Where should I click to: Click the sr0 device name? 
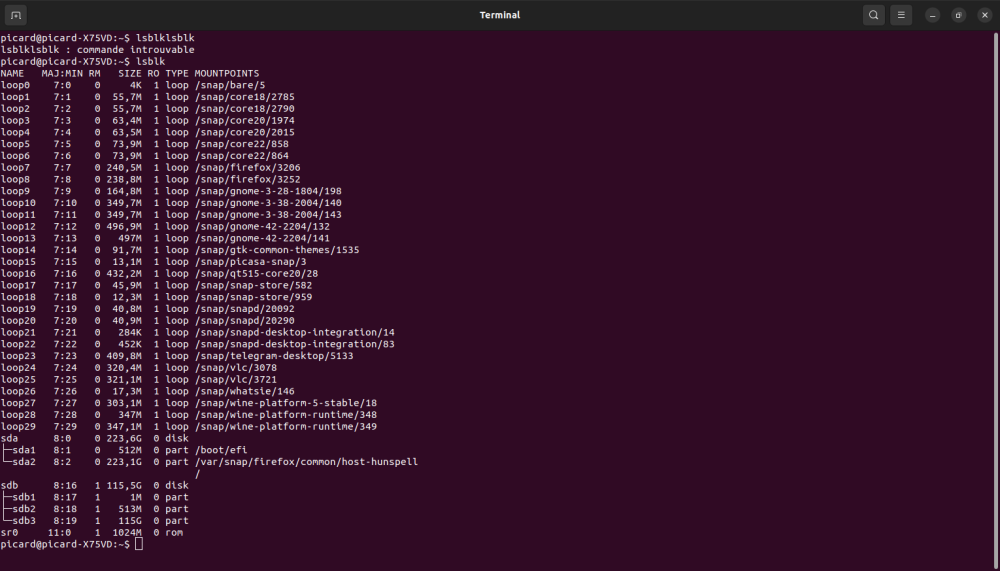(x=9, y=533)
